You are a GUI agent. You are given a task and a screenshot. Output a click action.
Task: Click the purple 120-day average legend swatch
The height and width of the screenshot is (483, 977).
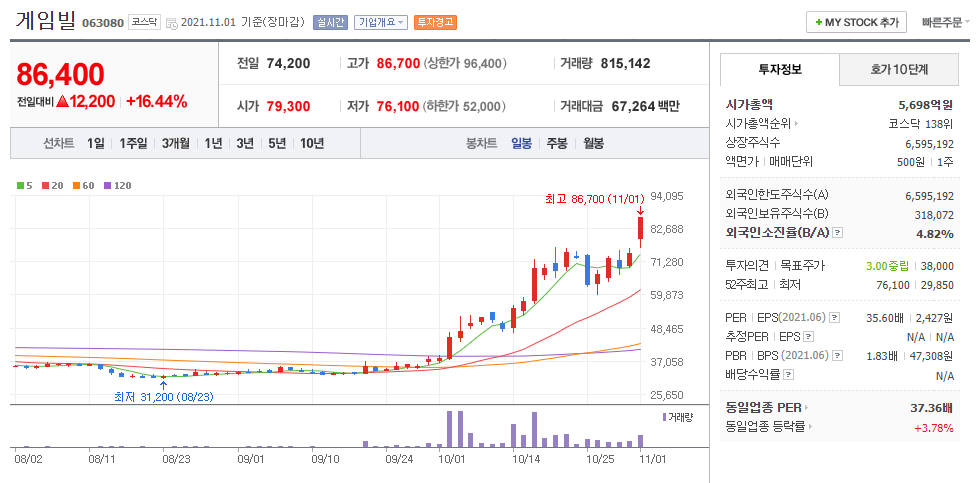click(107, 186)
